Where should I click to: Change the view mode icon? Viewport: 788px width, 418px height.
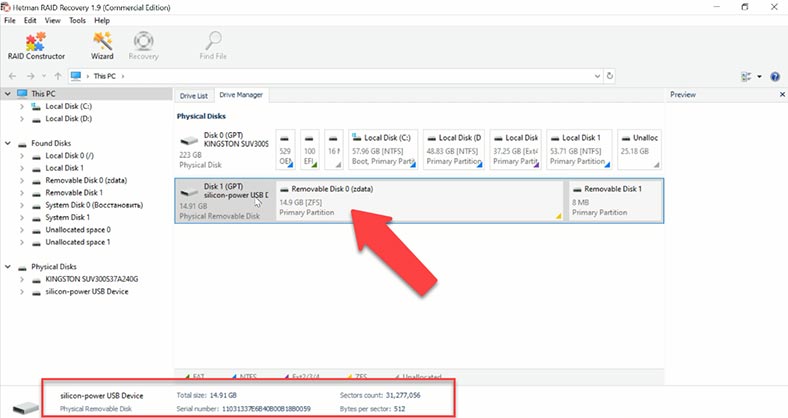tap(746, 76)
